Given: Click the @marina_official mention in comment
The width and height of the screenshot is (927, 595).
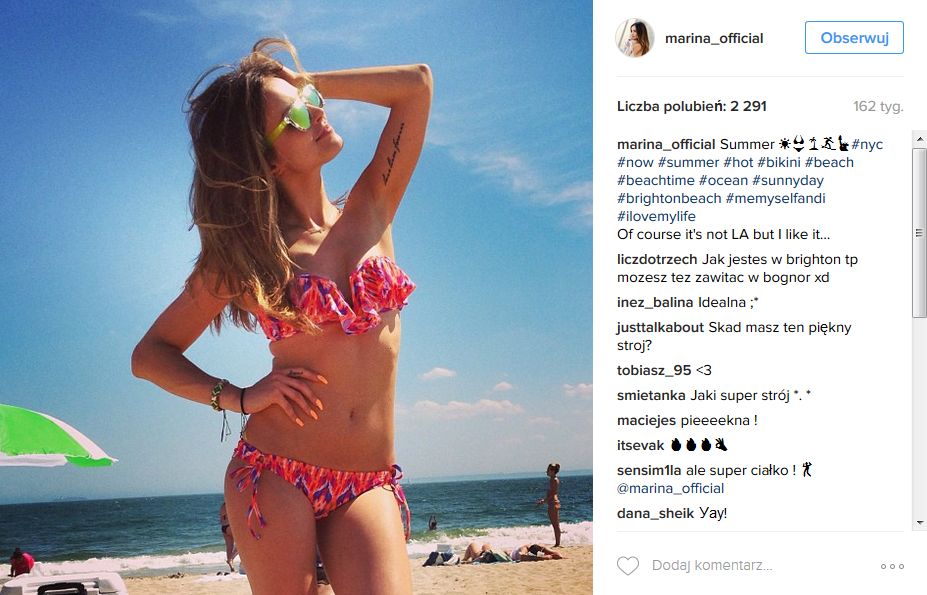Looking at the screenshot, I should (670, 489).
